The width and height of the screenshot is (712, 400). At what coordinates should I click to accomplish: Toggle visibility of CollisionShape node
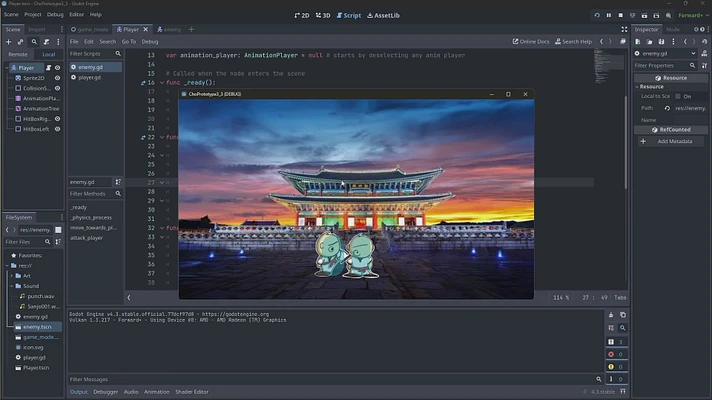pyautogui.click(x=58, y=88)
